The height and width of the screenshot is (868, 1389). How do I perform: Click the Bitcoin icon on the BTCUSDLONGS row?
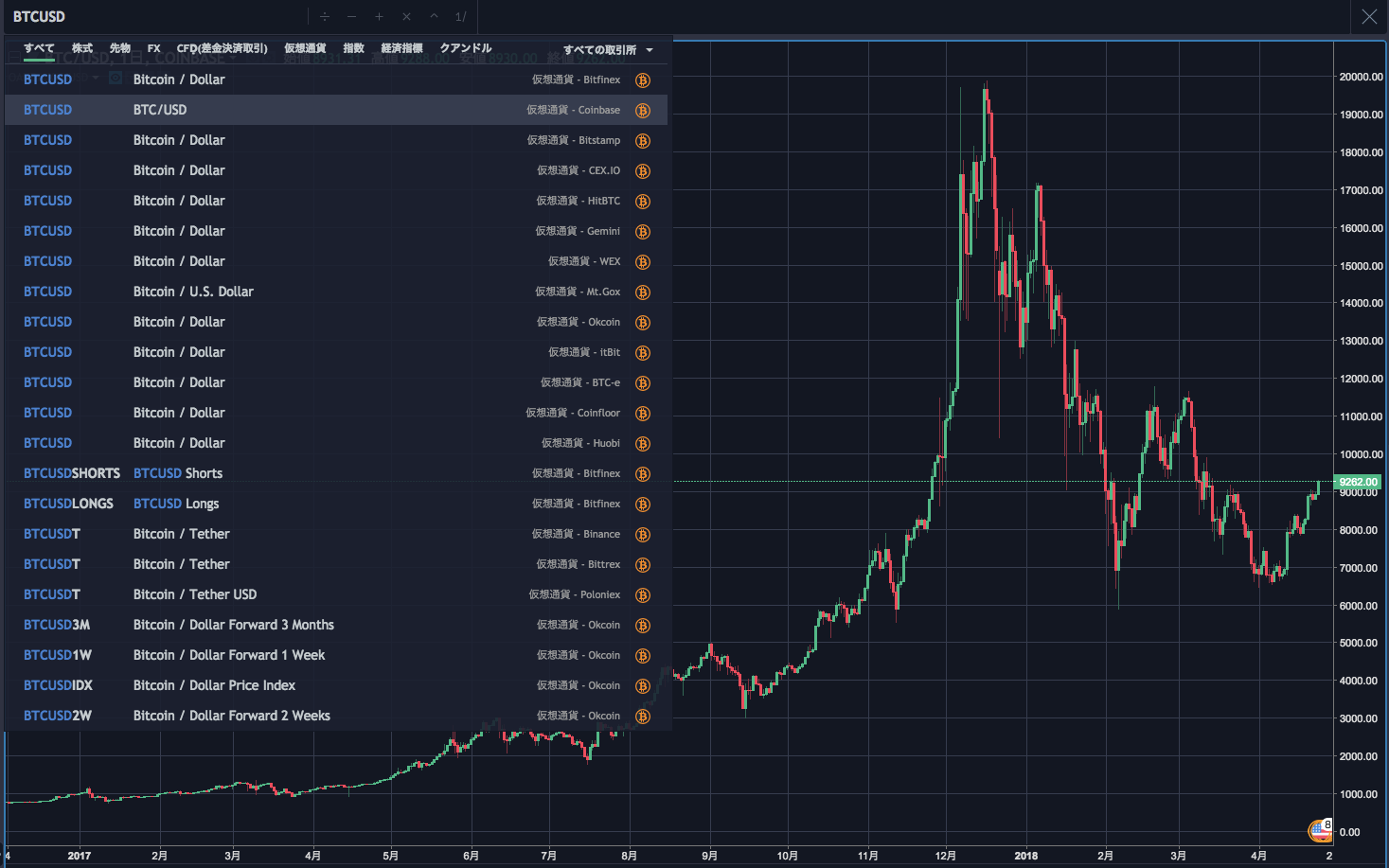(x=643, y=505)
